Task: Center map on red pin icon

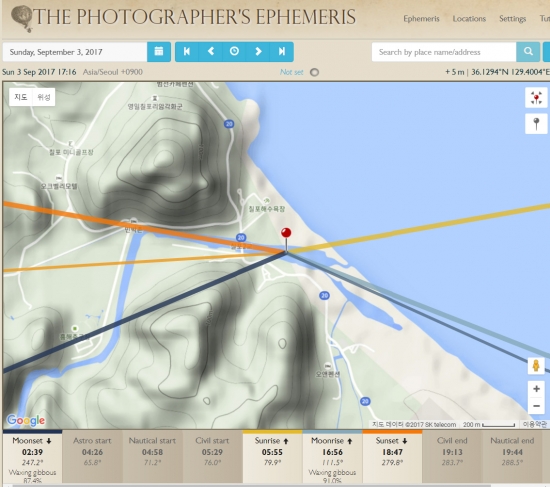Action: 536,98
